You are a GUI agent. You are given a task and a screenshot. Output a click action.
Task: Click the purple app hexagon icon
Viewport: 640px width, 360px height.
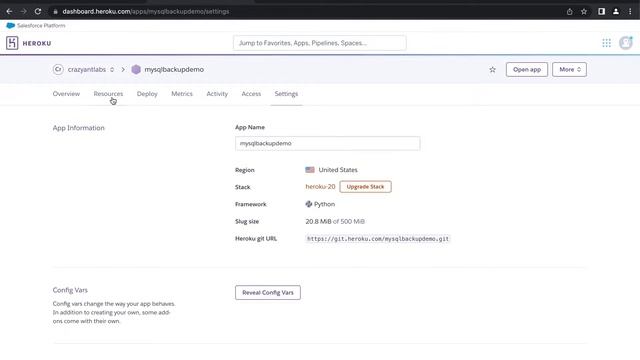point(136,69)
